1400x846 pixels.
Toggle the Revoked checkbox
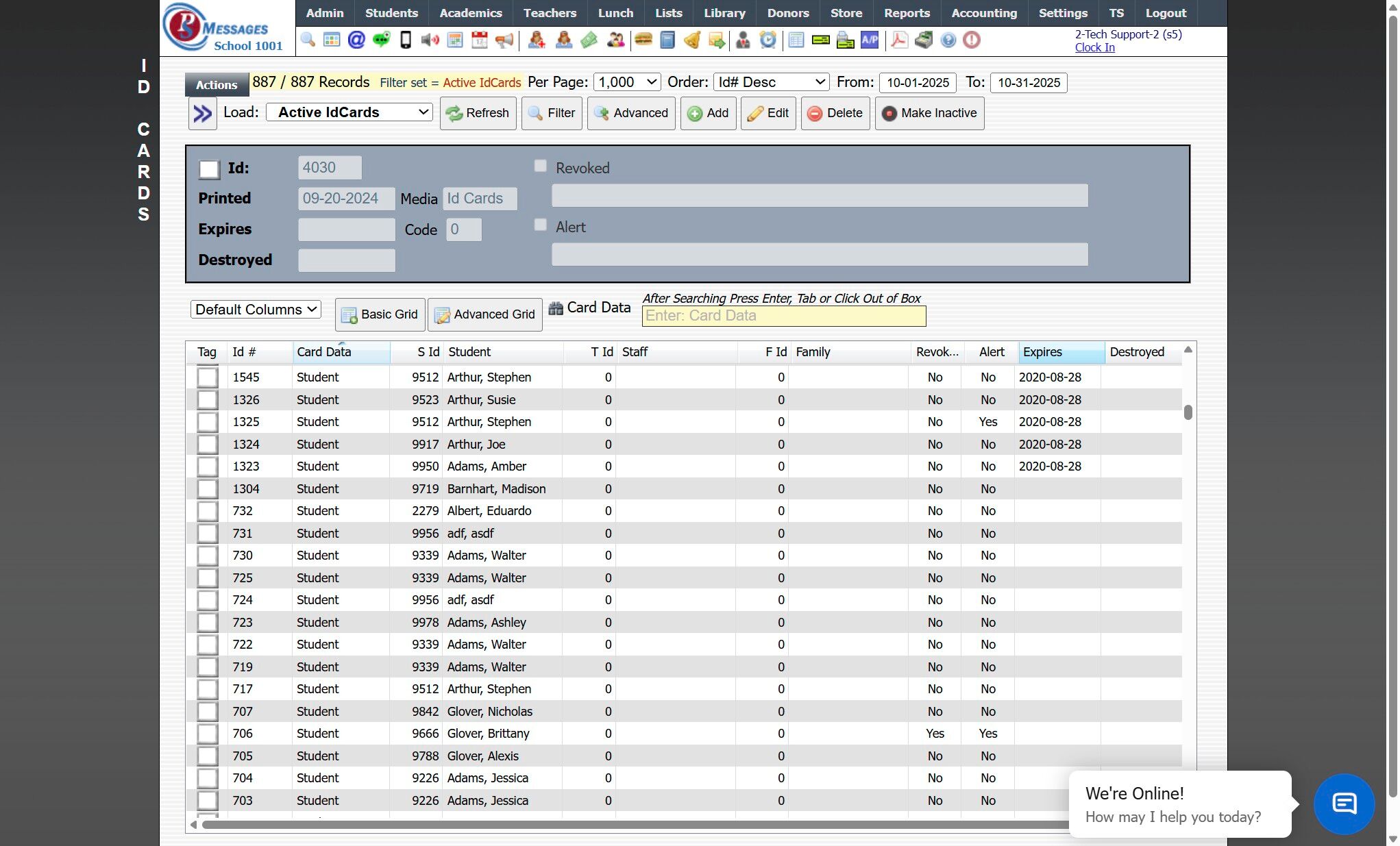coord(541,166)
